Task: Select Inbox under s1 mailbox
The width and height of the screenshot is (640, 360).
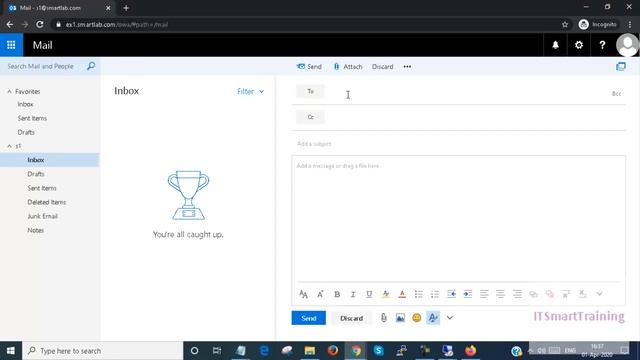Action: click(x=49, y=160)
